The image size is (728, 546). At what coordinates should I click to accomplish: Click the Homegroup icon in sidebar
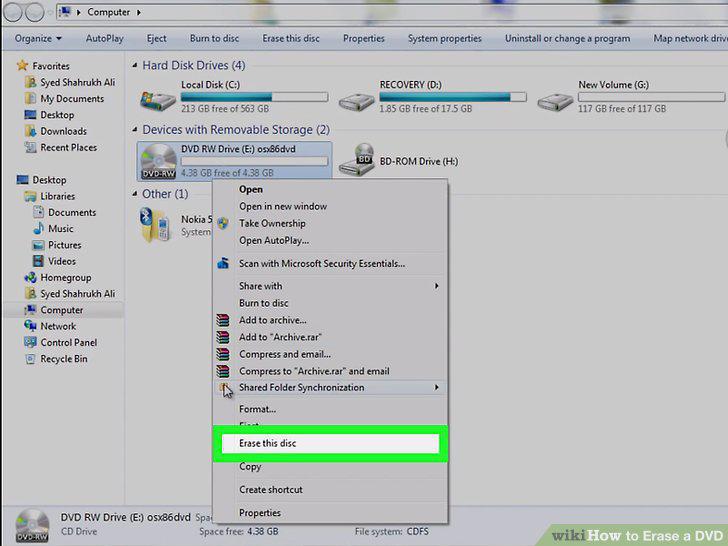click(30, 277)
